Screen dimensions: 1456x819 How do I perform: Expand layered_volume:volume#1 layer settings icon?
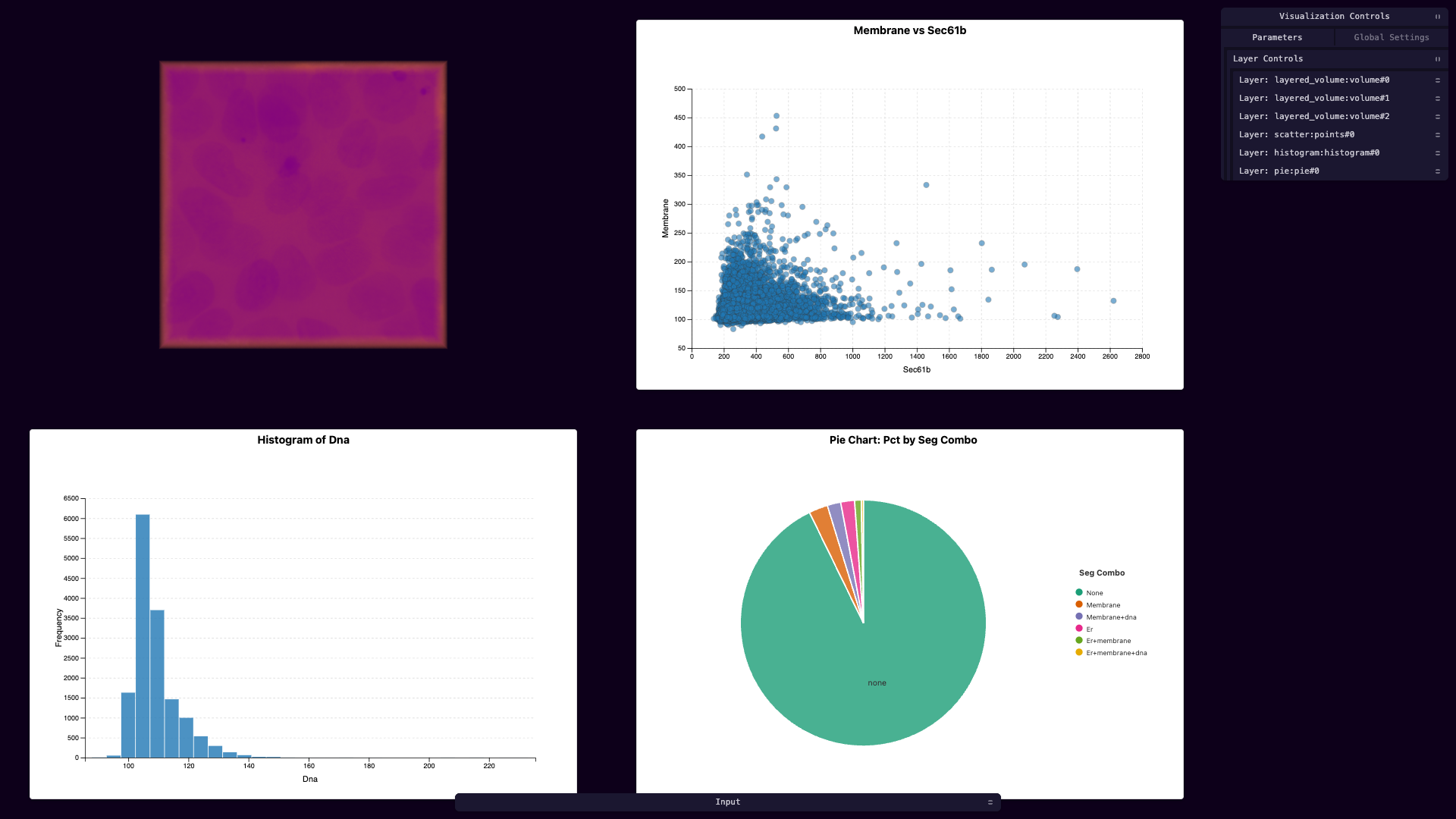(x=1437, y=99)
